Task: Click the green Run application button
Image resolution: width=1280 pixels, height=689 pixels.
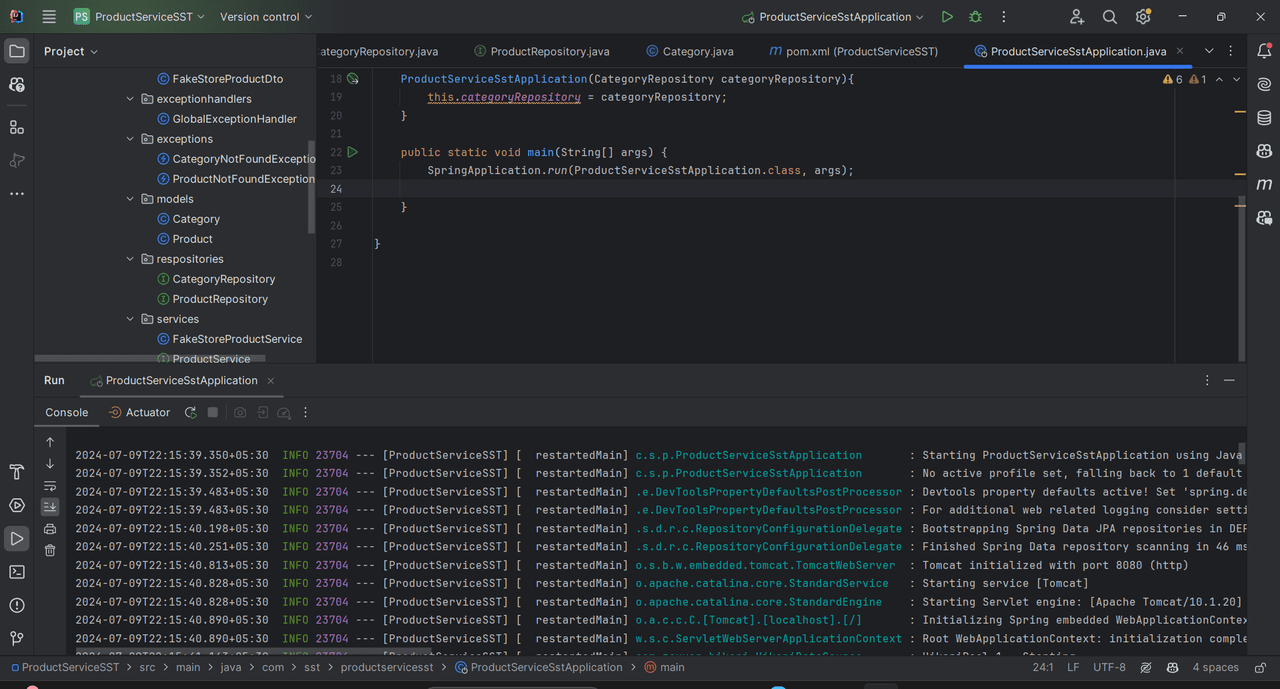Action: tap(947, 17)
